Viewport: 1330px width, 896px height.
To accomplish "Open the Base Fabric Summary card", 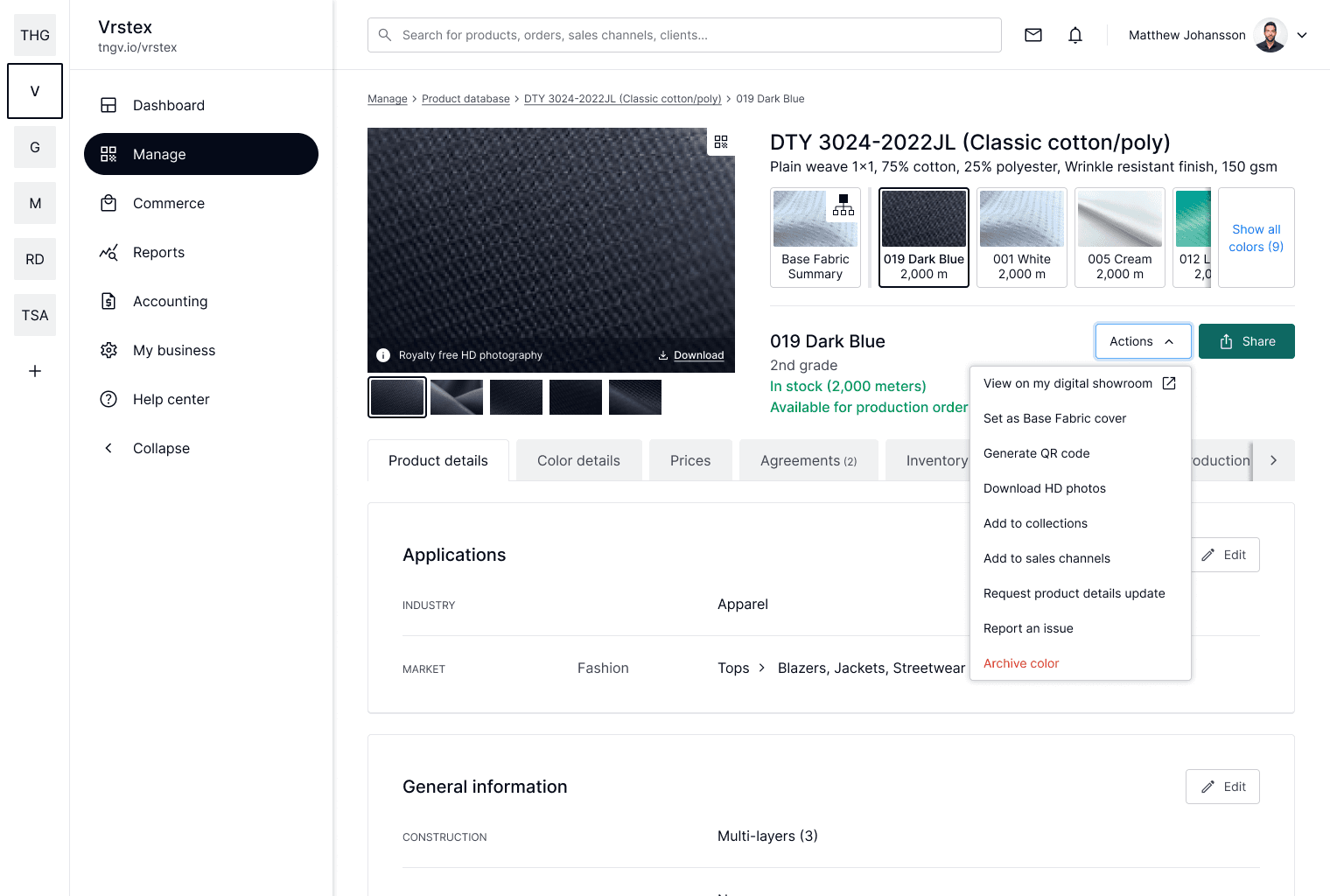I will (x=815, y=237).
